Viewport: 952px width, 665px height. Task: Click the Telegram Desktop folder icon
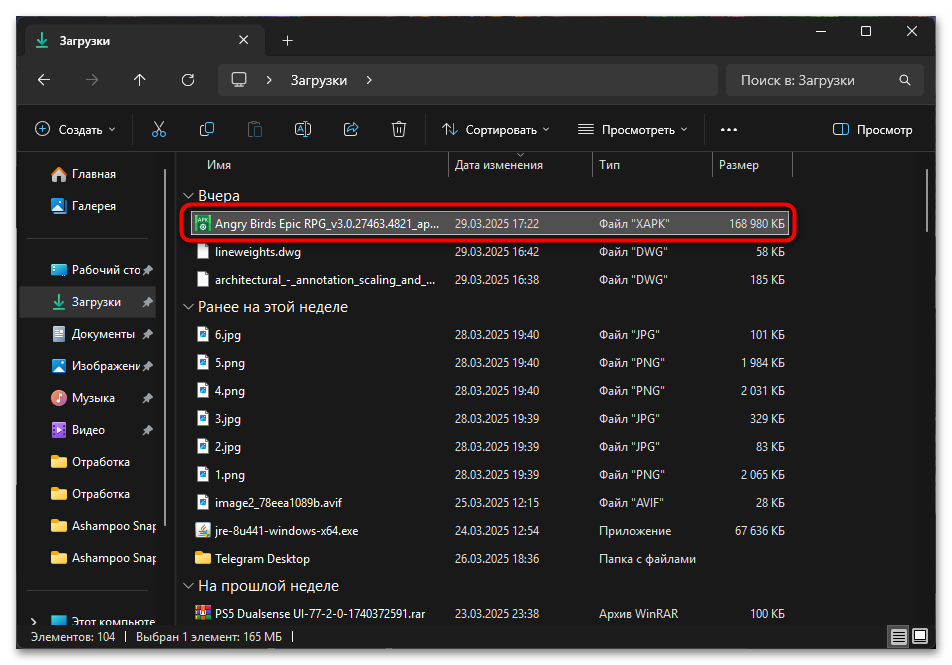(x=203, y=559)
